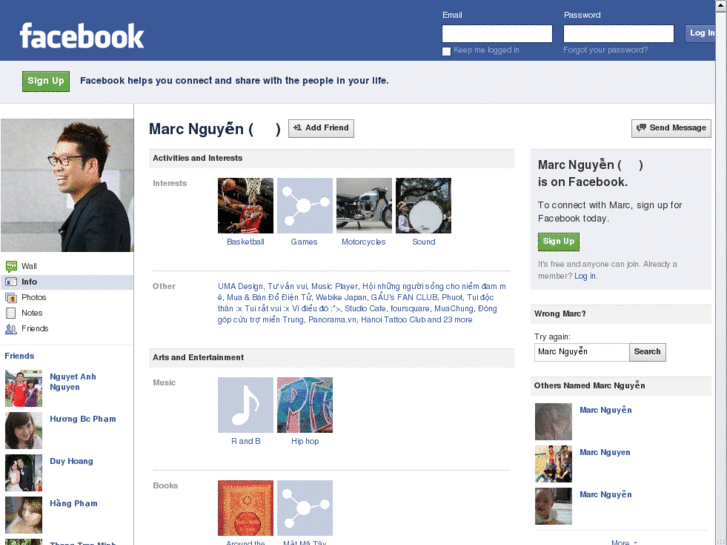Open Hương Bc Phạm name link

click(83, 419)
